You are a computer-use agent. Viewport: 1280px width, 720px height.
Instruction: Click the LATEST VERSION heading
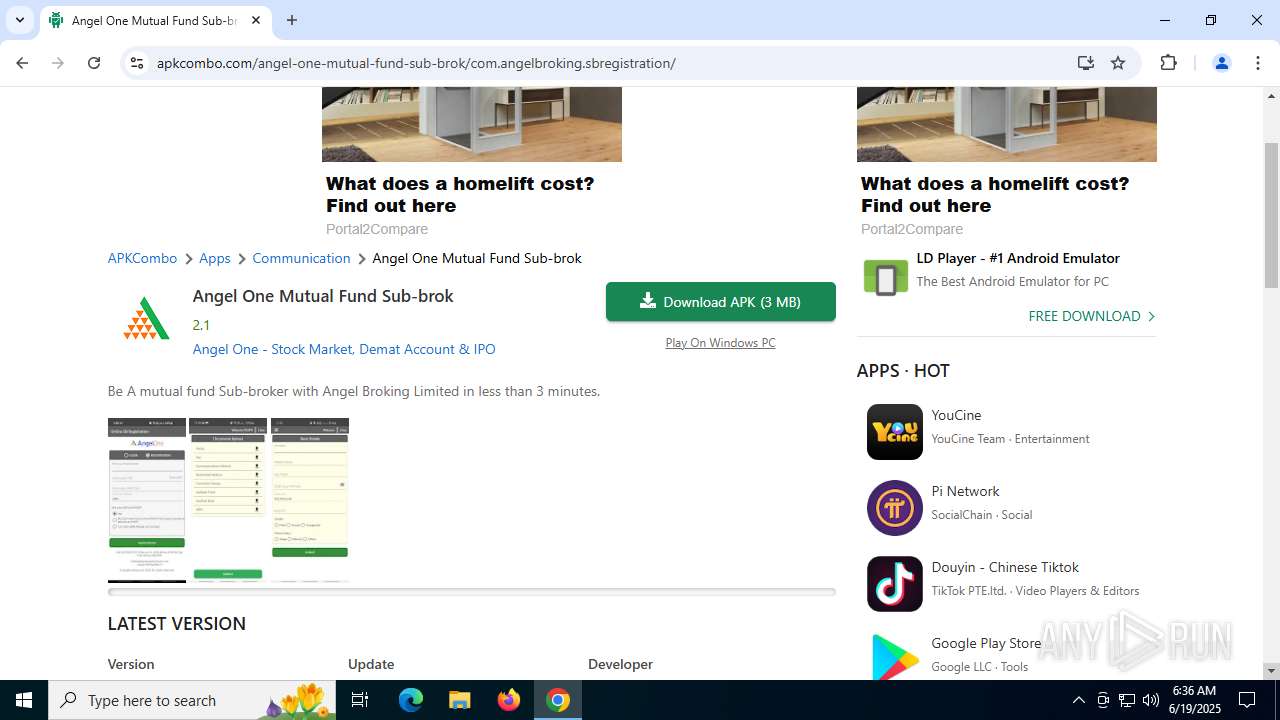(177, 623)
